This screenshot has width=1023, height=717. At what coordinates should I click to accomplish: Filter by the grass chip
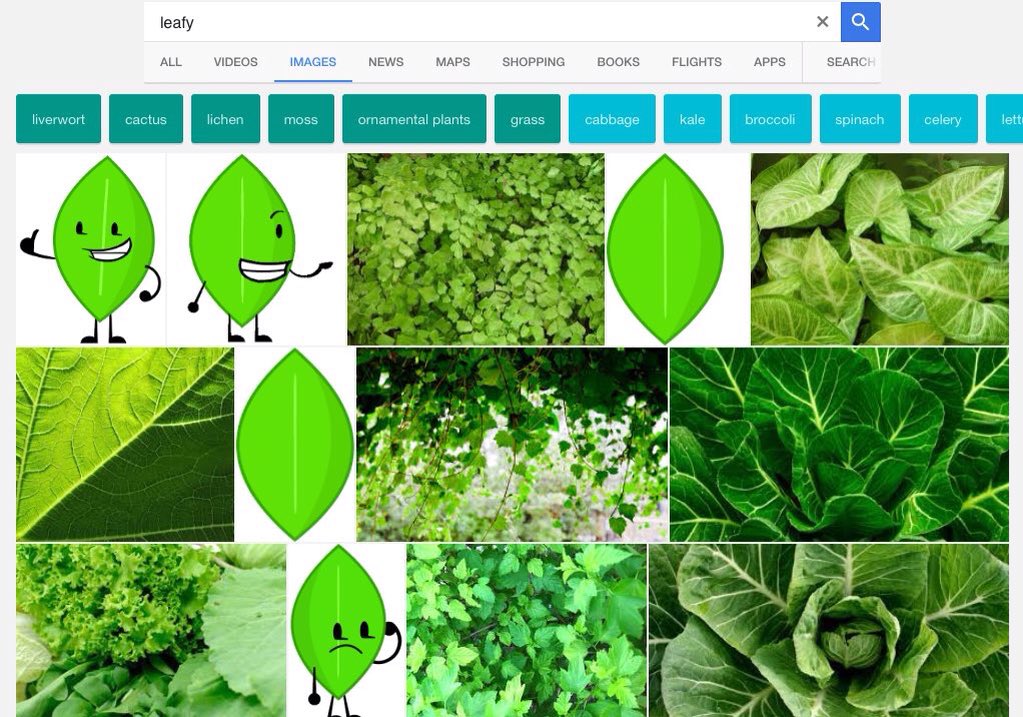point(528,119)
